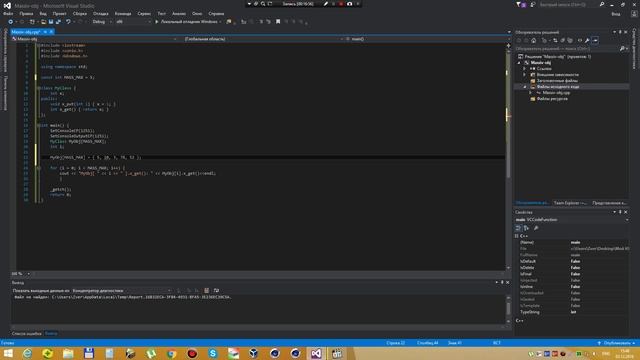Open the main() member dropdown
Viewport: 640px width, 360px height.
(426, 39)
